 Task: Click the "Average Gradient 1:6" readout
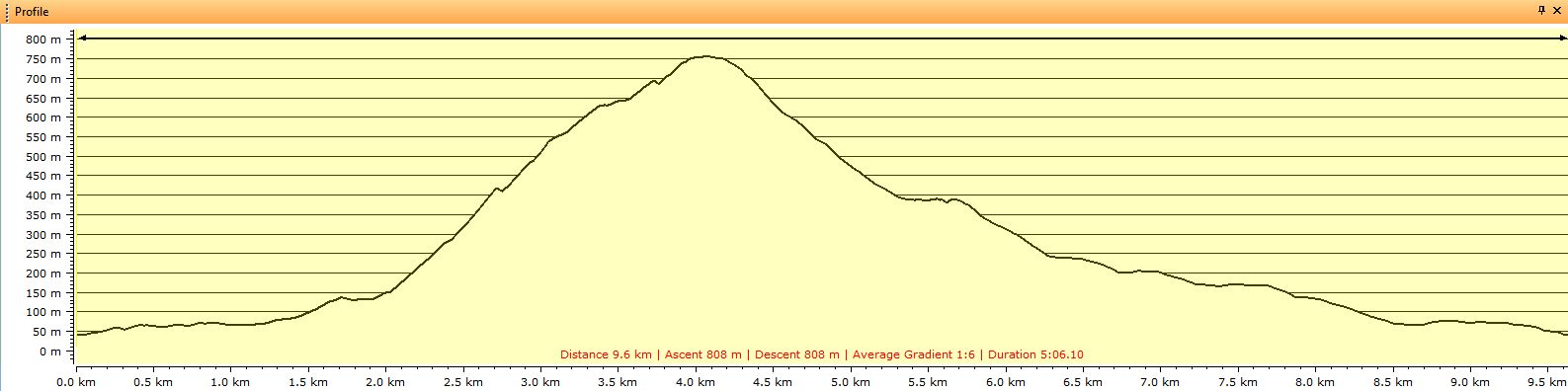click(913, 354)
